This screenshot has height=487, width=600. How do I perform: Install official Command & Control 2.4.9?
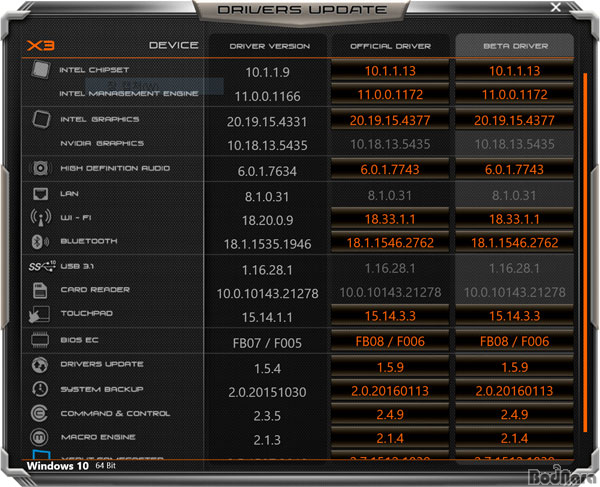(x=390, y=414)
